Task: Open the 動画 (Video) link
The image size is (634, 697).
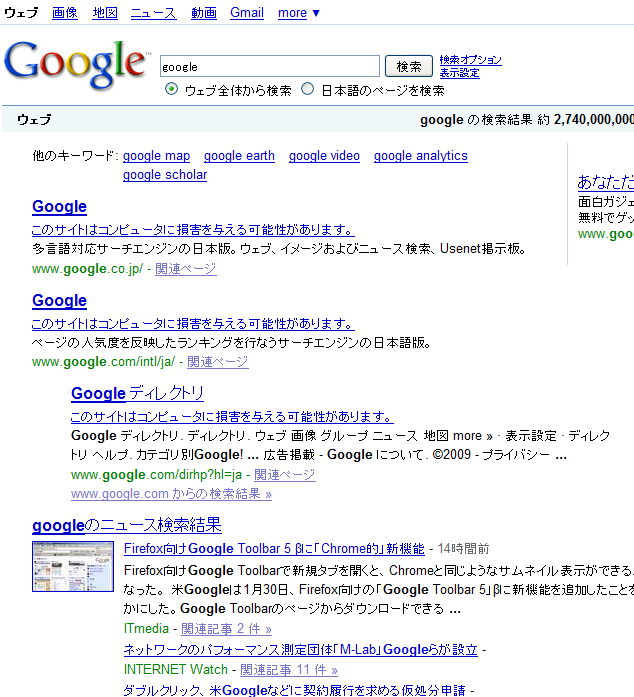Action: pos(204,13)
